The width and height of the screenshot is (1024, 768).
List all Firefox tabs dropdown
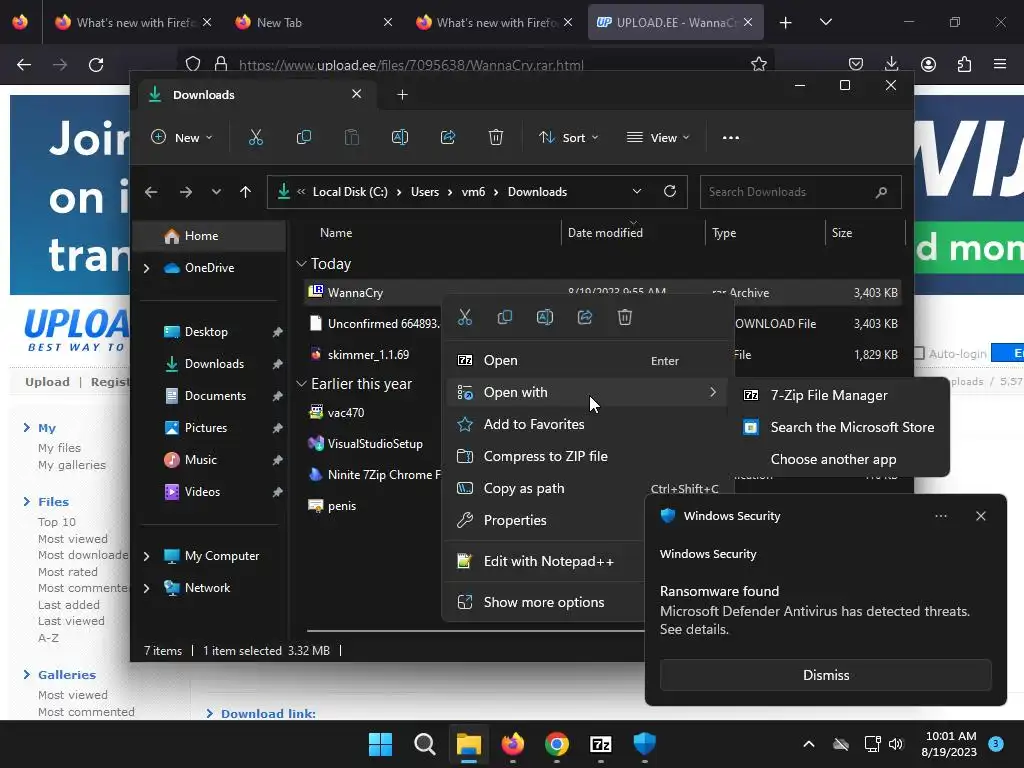coord(825,22)
